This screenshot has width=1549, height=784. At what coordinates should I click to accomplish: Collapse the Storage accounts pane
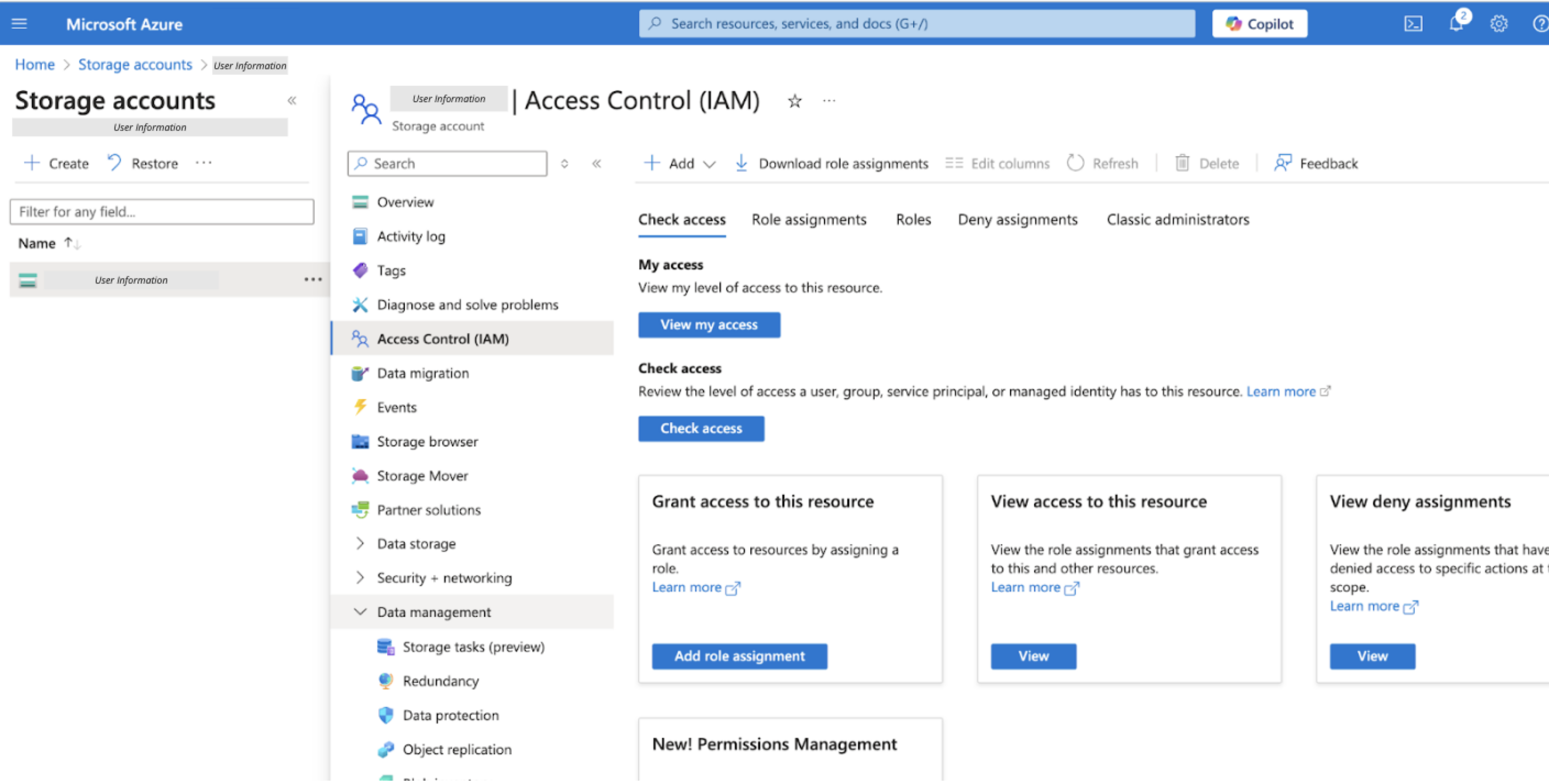[292, 101]
